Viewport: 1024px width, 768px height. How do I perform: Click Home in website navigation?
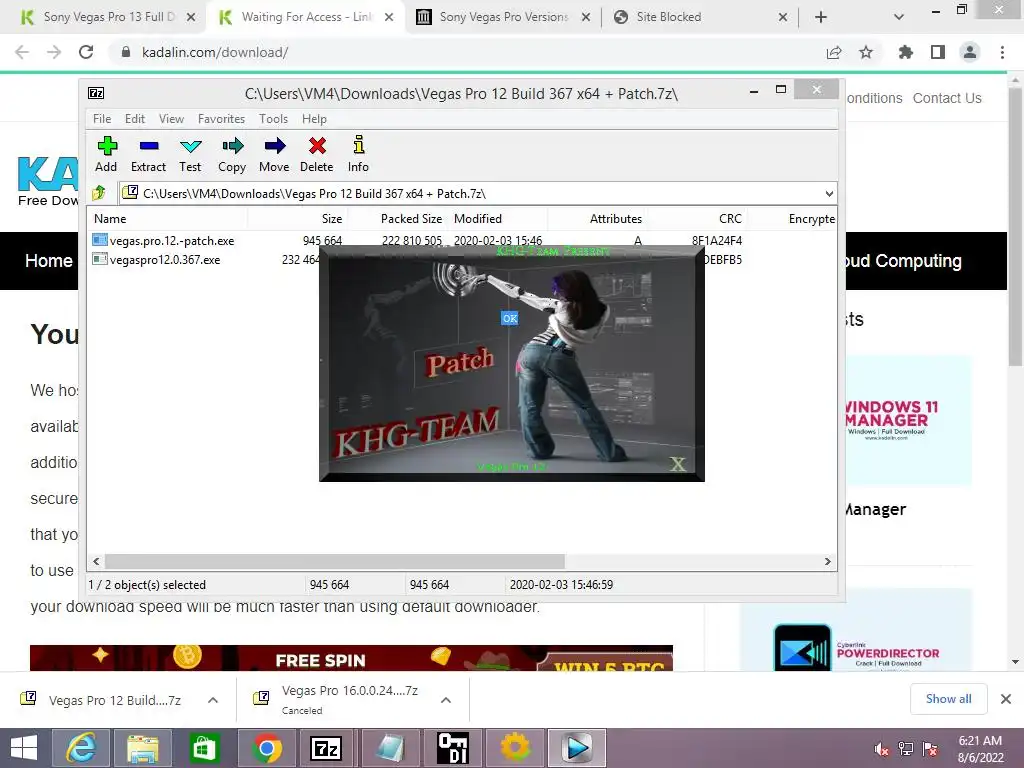point(48,261)
